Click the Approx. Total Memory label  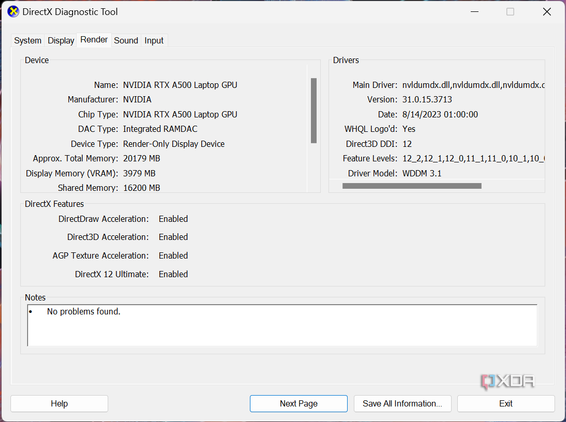[75, 158]
